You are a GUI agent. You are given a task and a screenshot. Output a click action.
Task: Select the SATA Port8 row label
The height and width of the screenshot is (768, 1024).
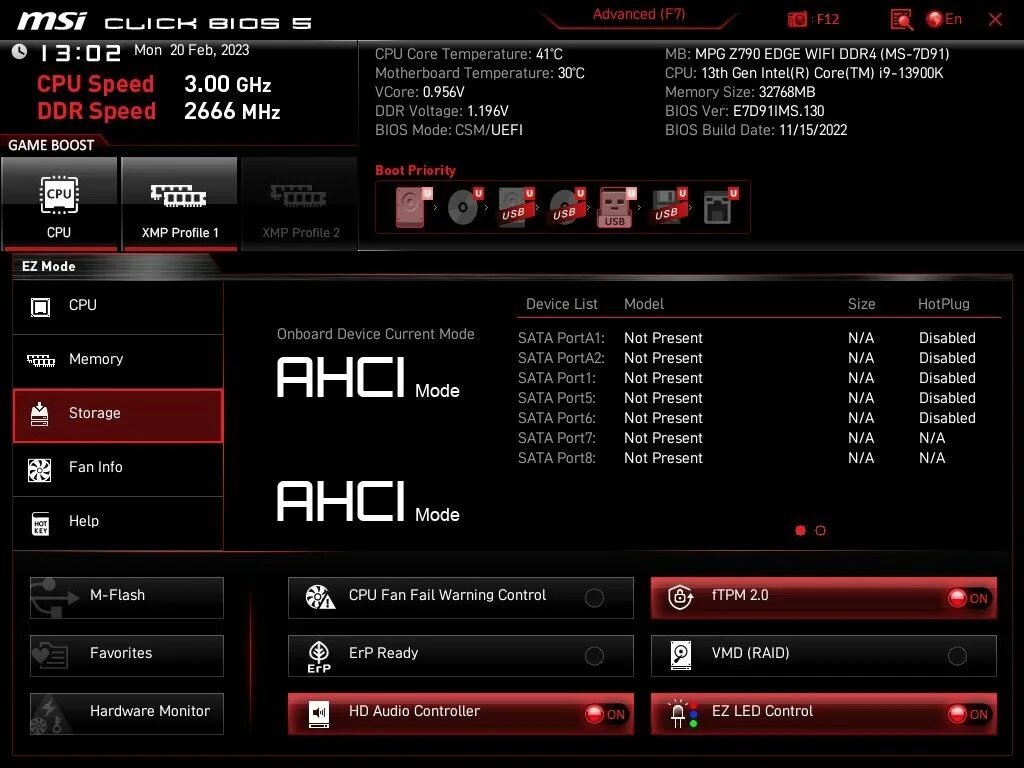[557, 458]
